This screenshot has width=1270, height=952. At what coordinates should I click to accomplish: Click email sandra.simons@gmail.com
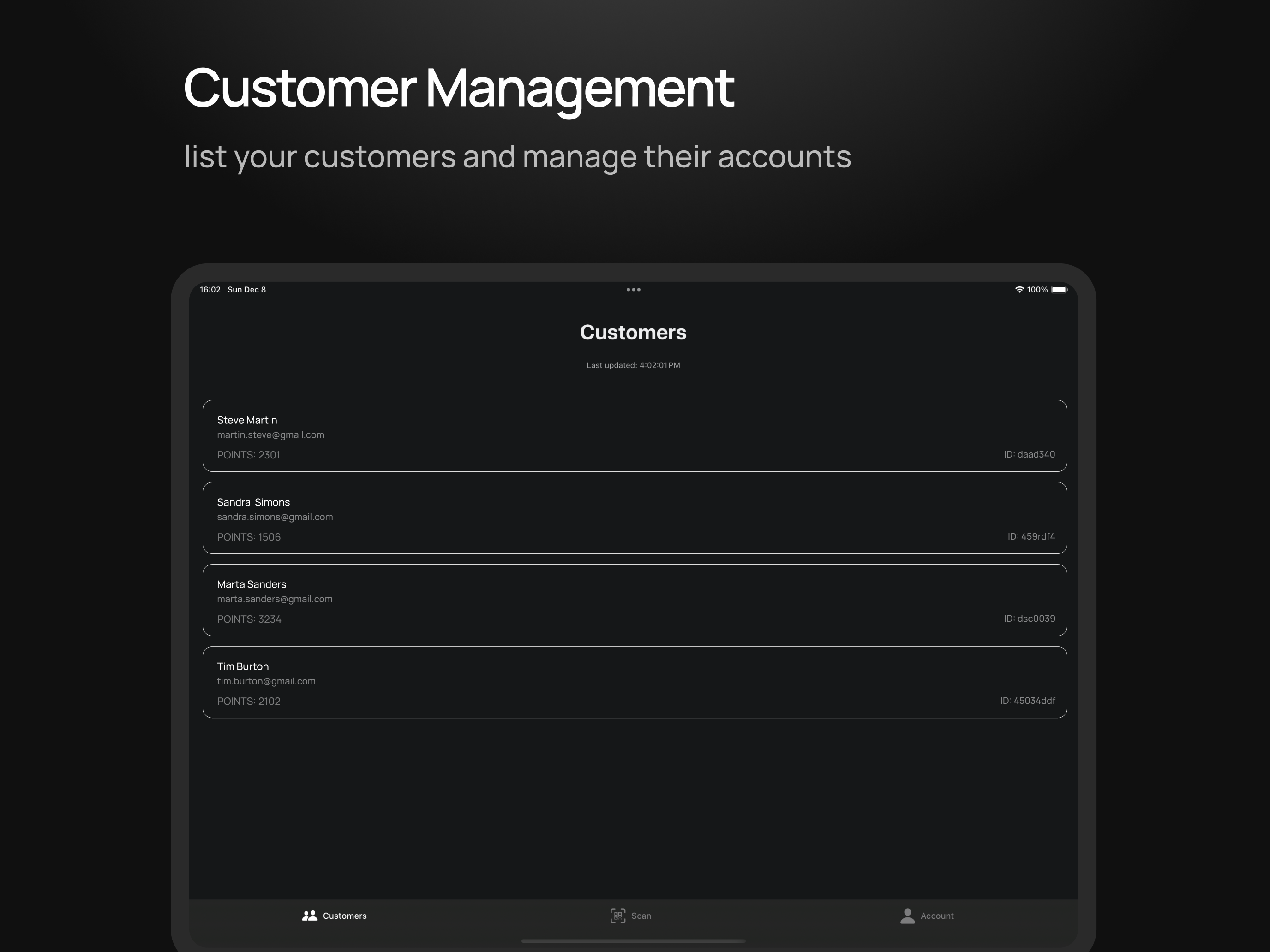(275, 517)
